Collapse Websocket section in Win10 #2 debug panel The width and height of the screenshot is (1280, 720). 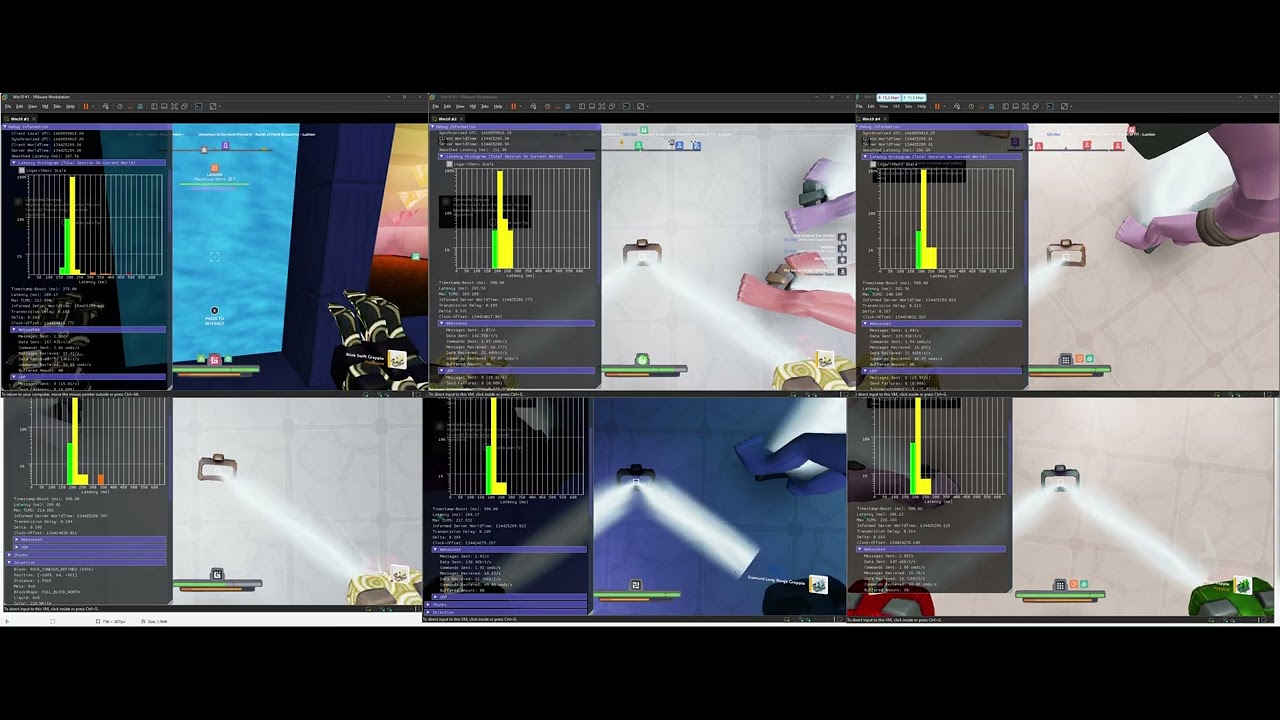[x=516, y=323]
